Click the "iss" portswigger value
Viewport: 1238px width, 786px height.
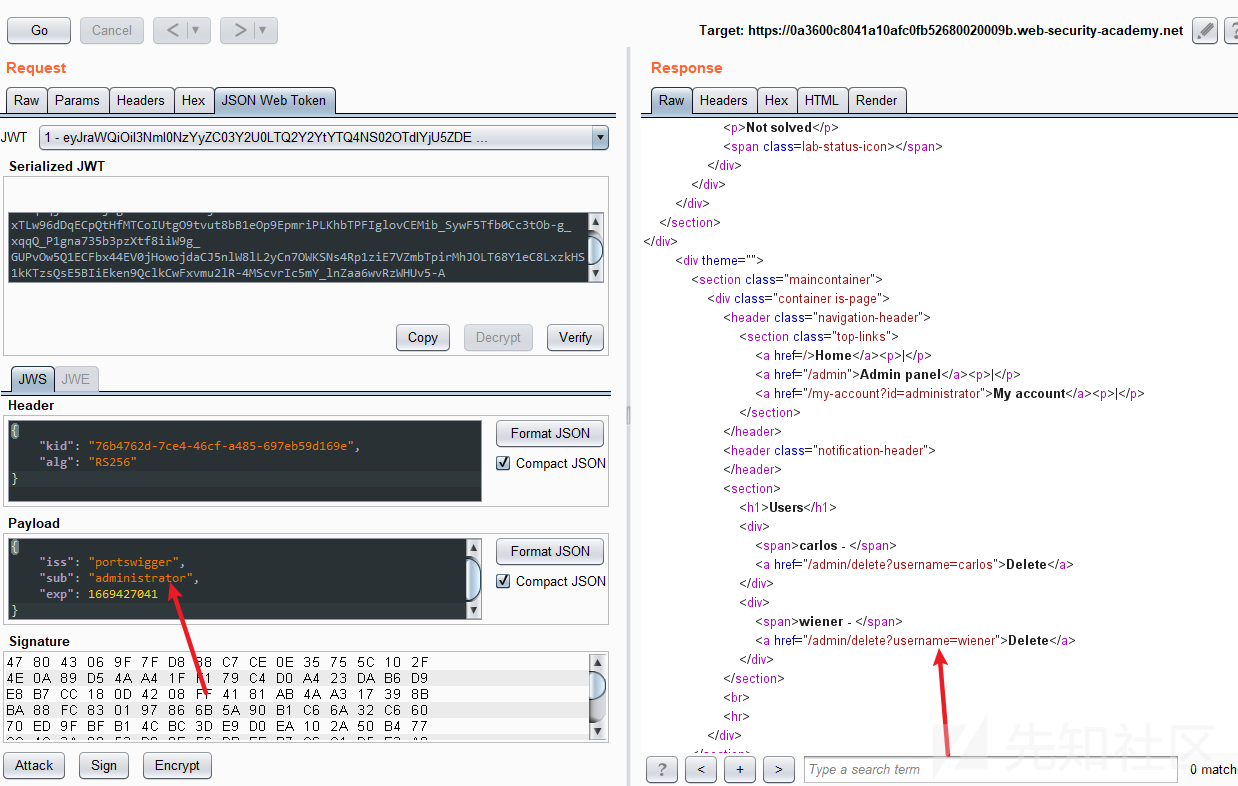point(135,562)
